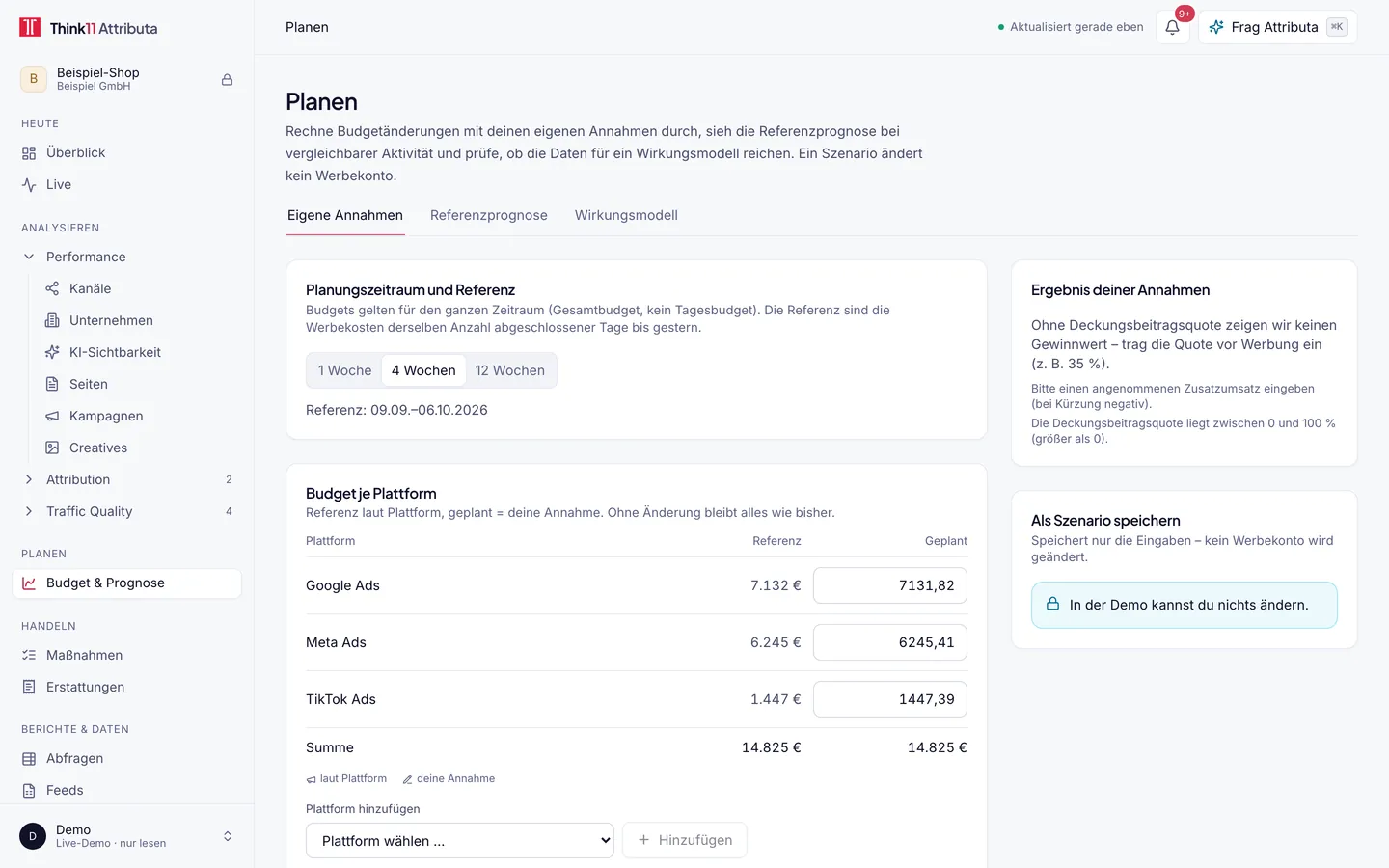Click the Feeds file icon
Viewport: 1389px width, 868px height.
29,790
